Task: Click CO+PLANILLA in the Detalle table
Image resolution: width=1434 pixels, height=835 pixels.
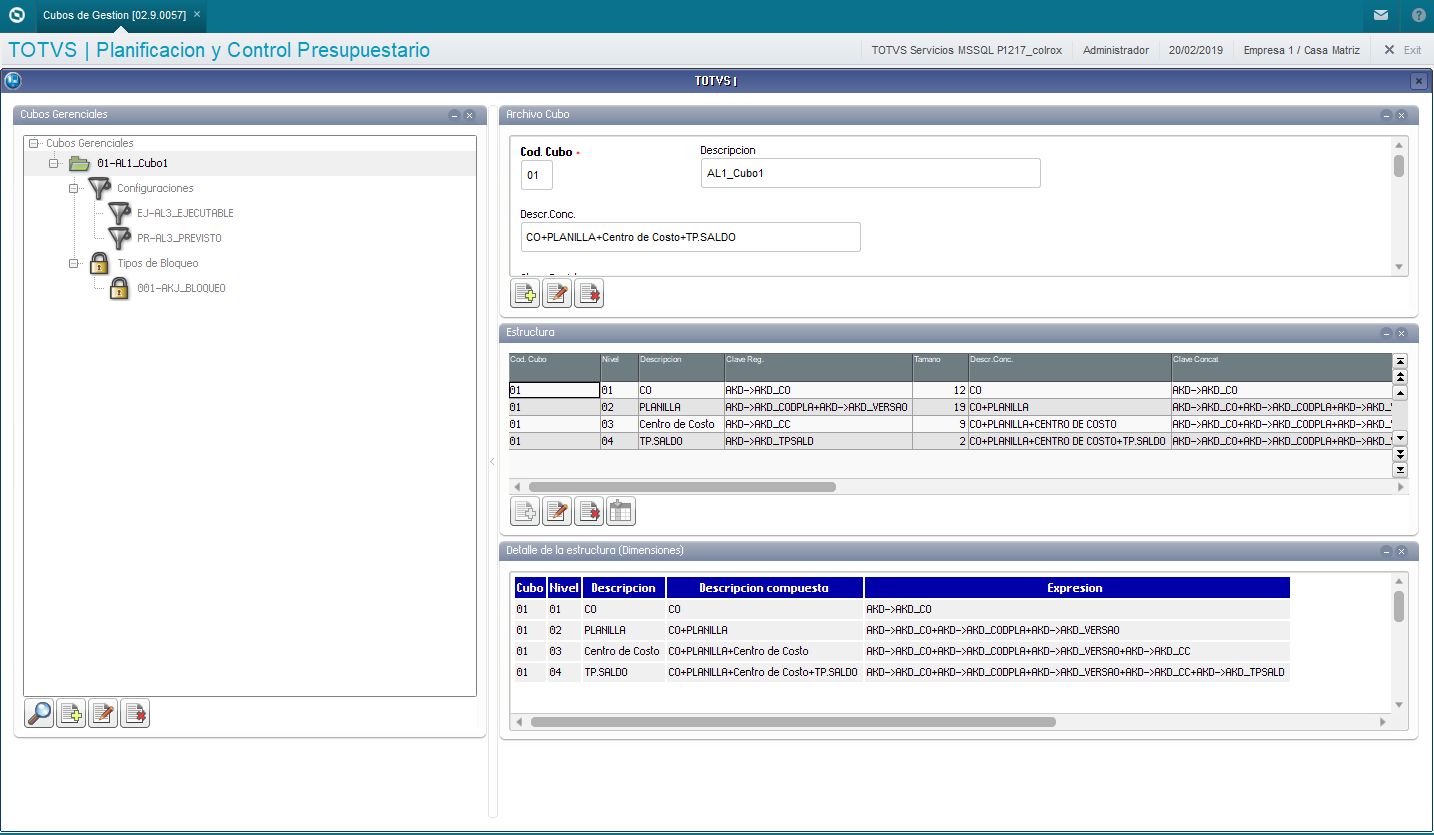Action: (x=698, y=630)
